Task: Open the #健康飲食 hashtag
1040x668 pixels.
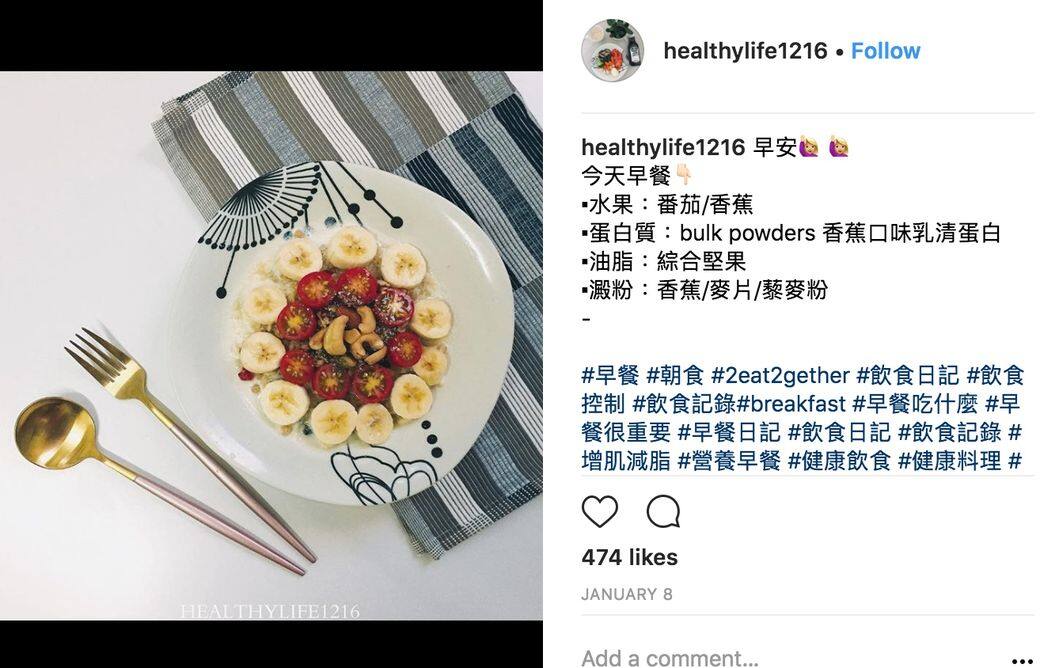Action: point(839,460)
